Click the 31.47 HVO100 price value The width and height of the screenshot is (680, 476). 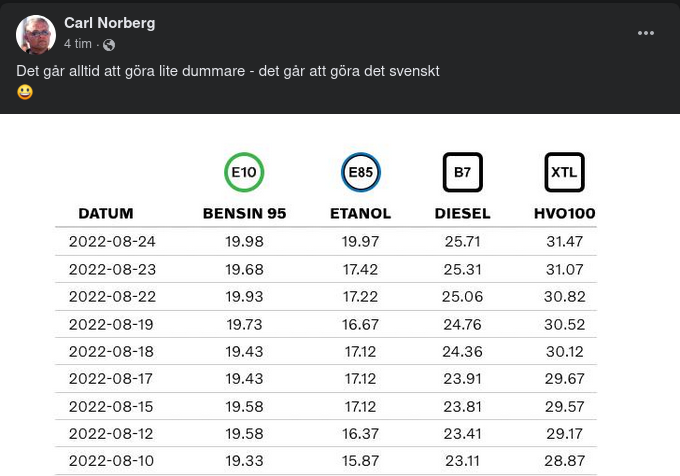564,241
